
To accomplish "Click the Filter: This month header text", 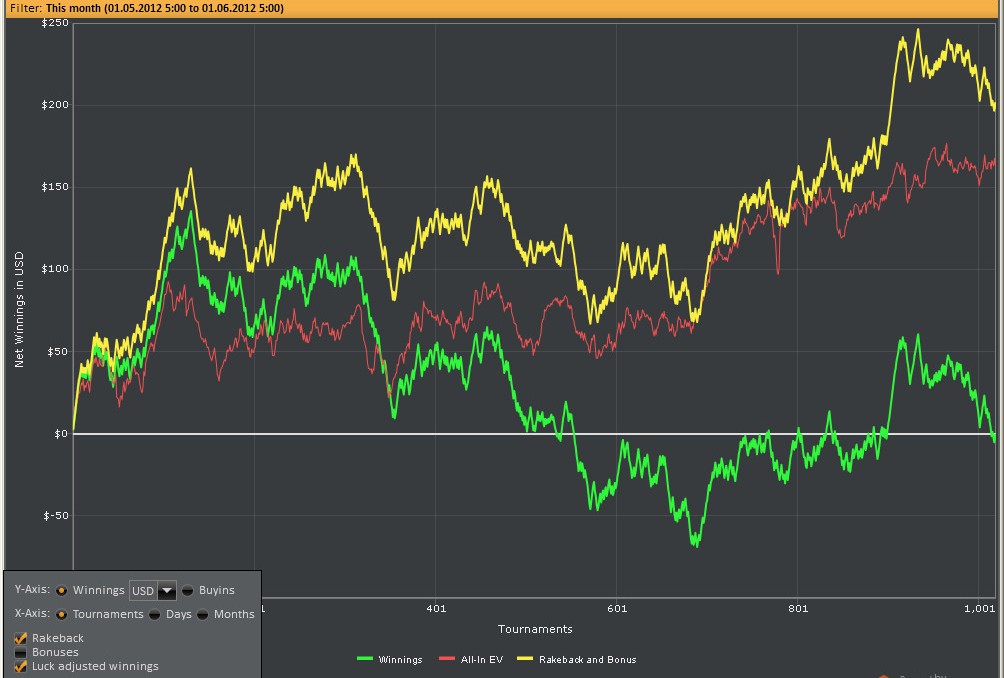I will point(147,8).
